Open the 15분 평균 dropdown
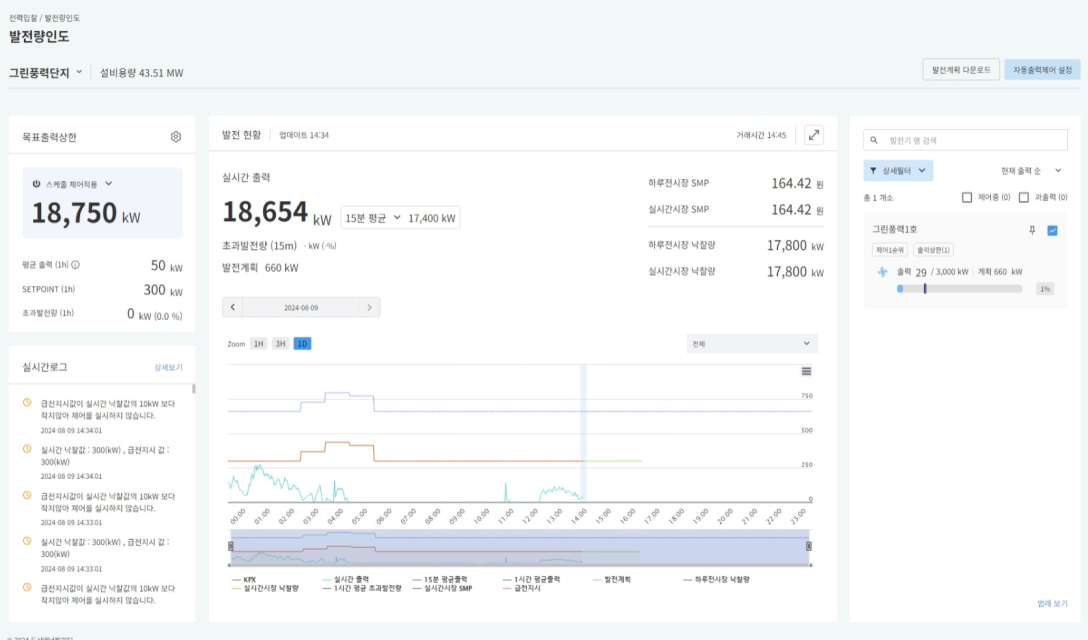The width and height of the screenshot is (1088, 640). pos(373,217)
